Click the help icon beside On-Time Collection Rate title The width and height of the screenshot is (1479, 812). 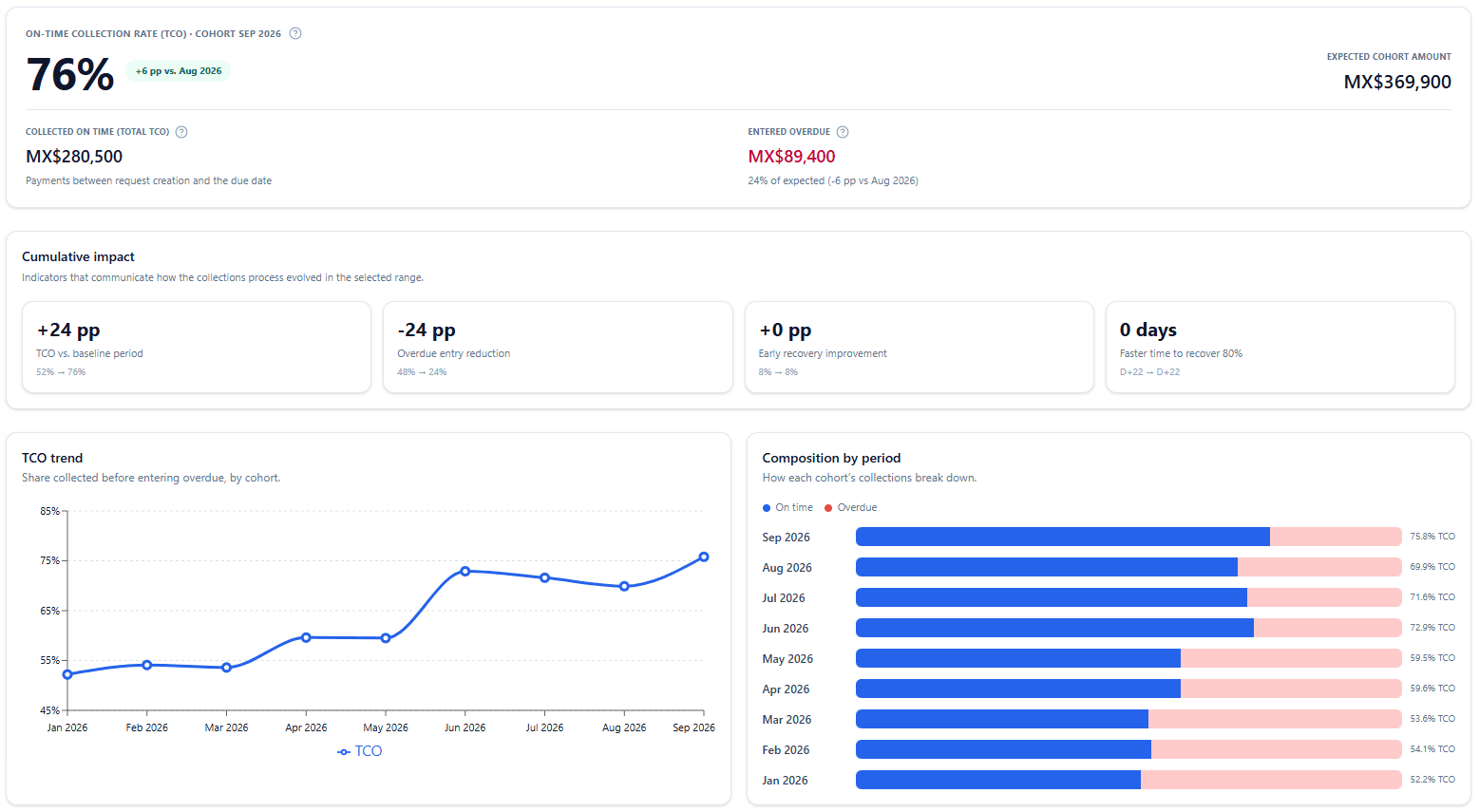point(295,33)
